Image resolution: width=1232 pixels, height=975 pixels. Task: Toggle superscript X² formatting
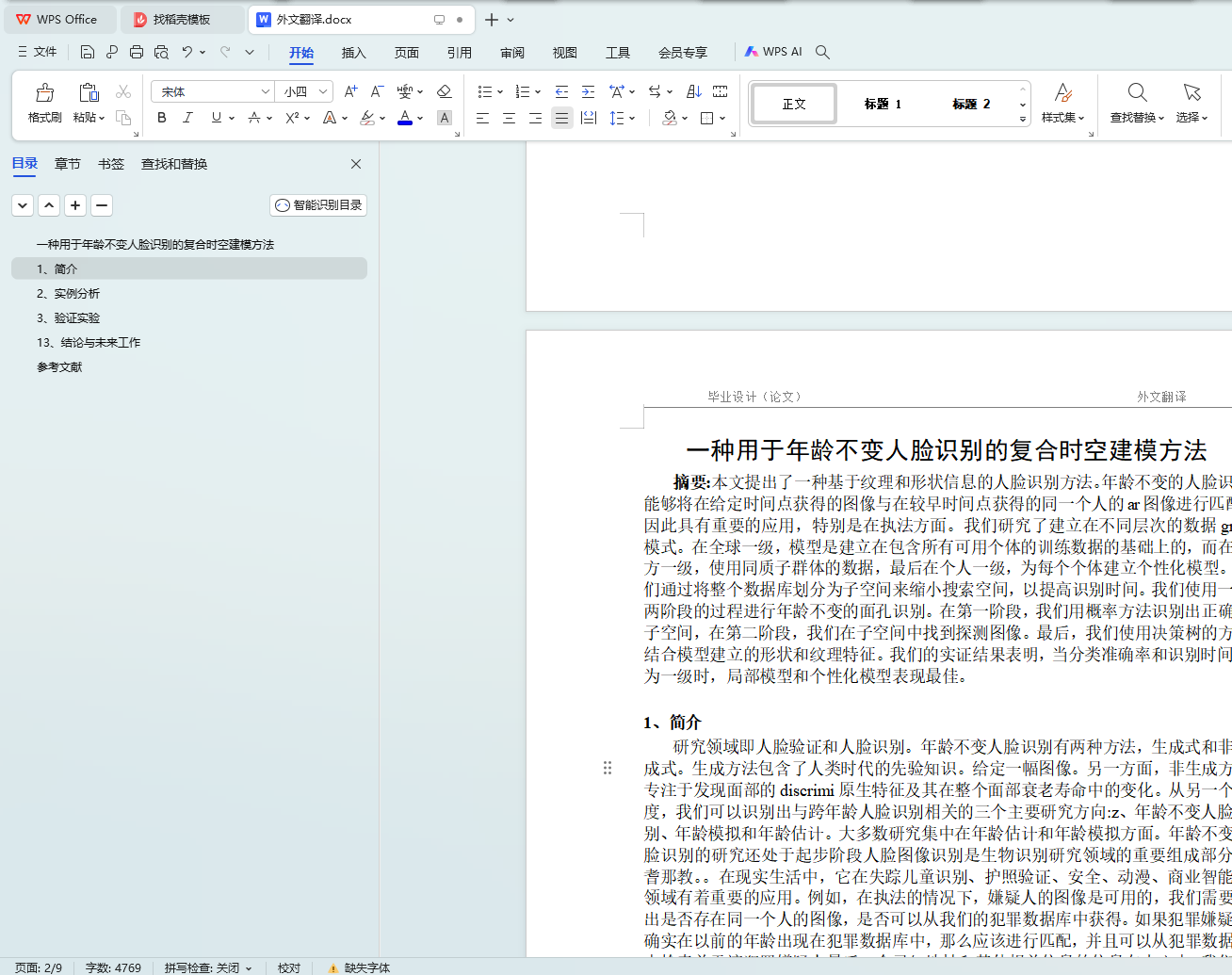pyautogui.click(x=292, y=118)
